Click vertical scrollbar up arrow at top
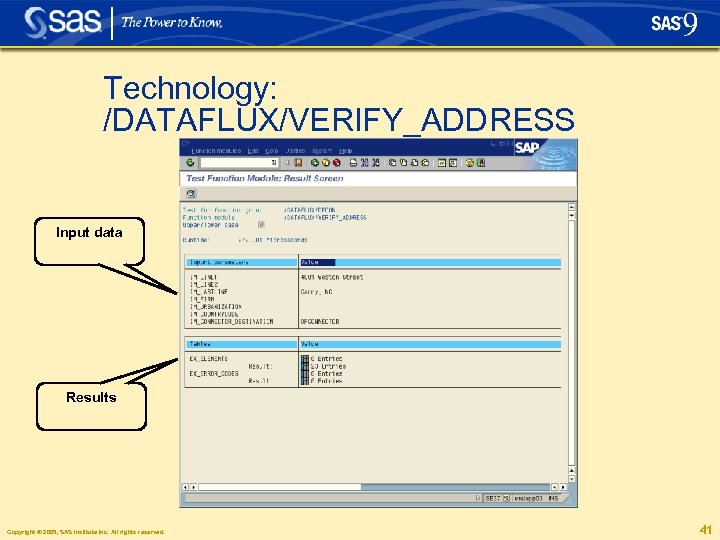 click(572, 207)
